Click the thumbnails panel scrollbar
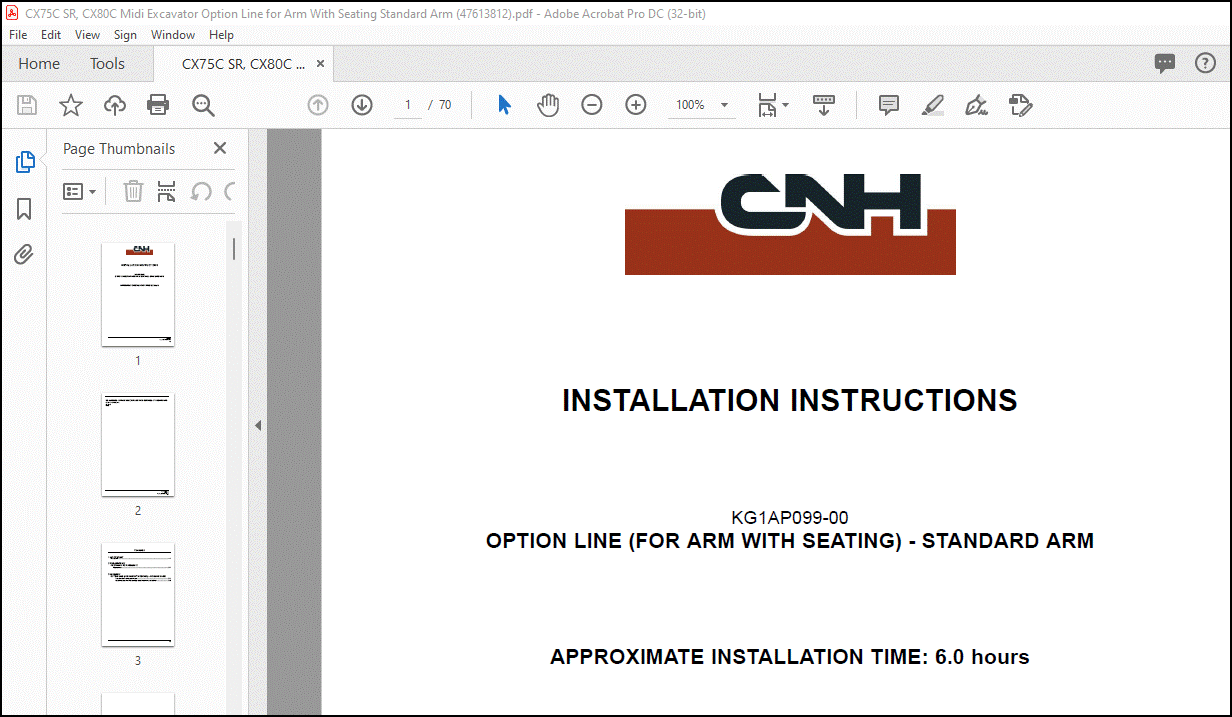This screenshot has height=717, width=1232. 234,248
